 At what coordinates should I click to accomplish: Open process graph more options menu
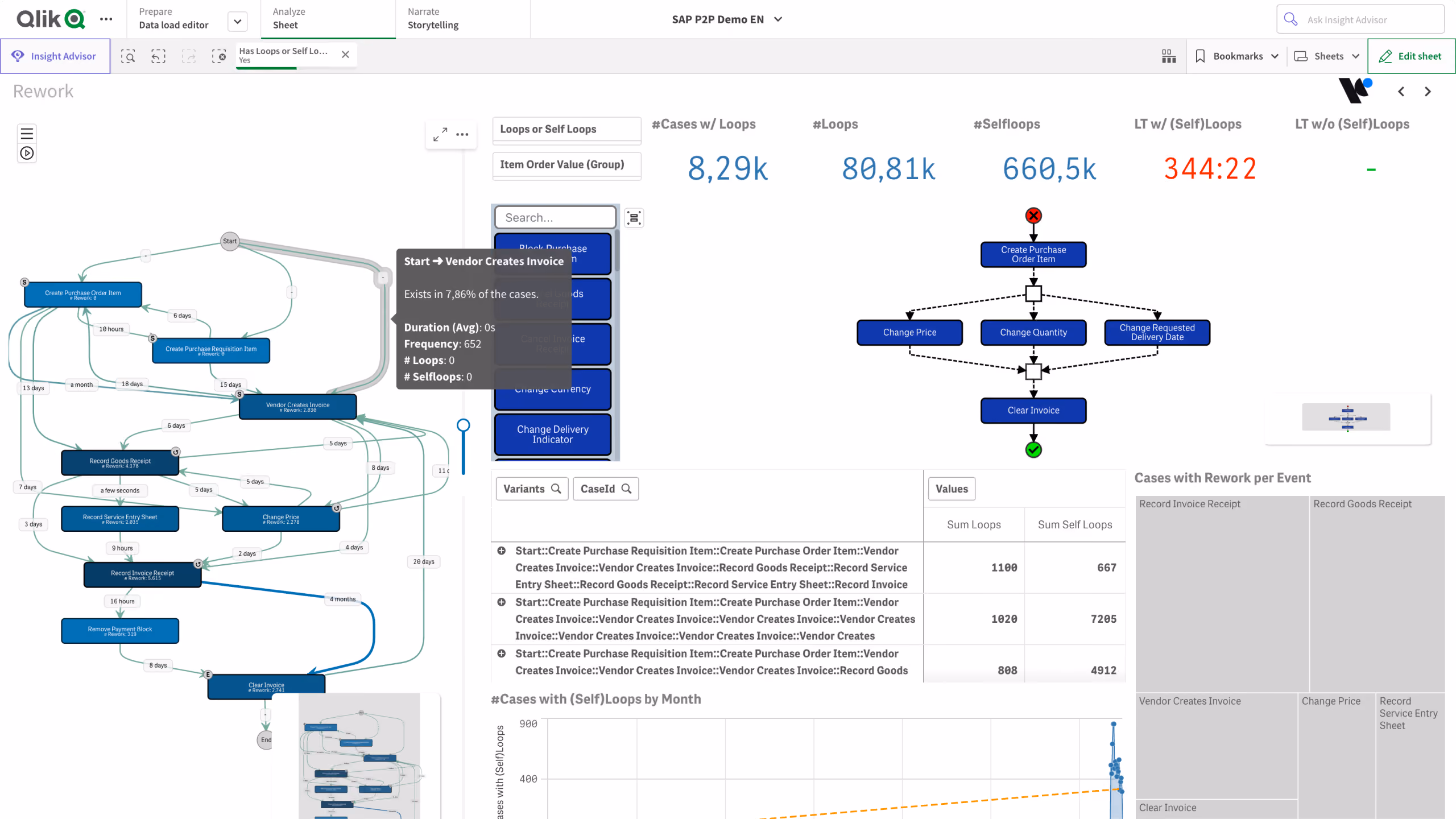pyautogui.click(x=462, y=134)
